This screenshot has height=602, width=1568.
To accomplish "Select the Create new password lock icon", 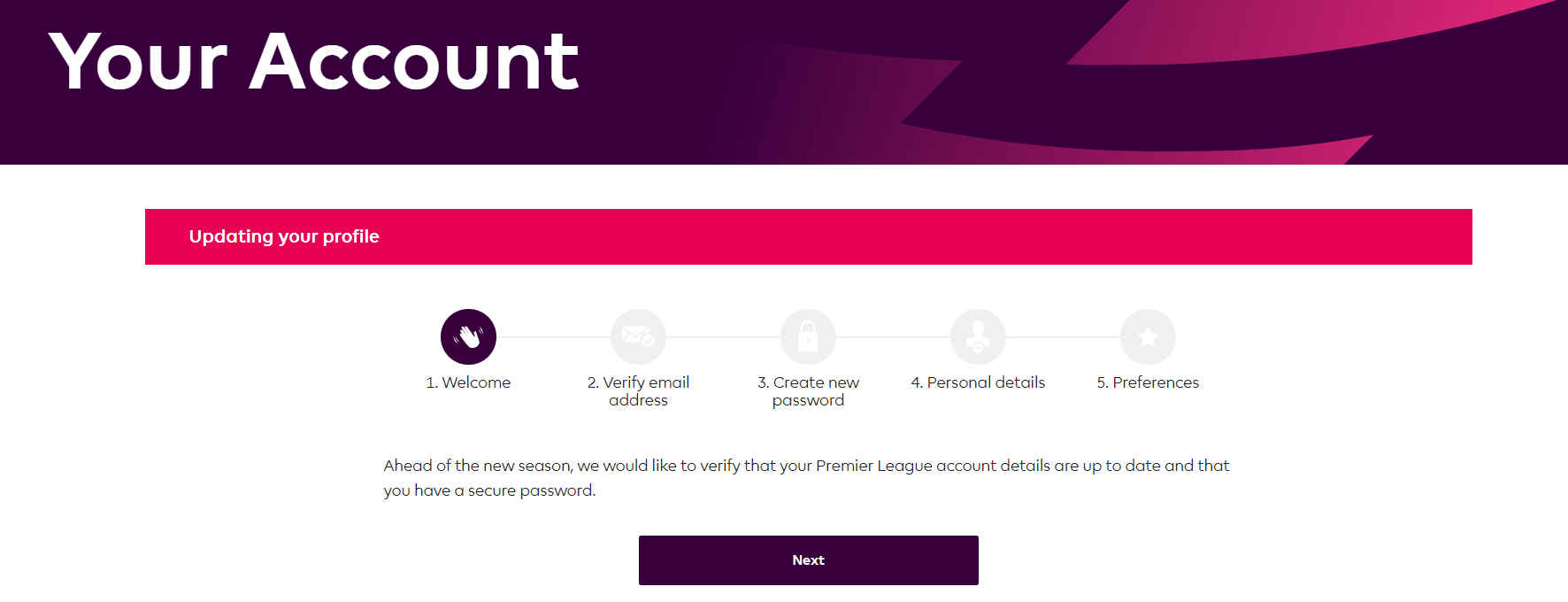I will coord(809,336).
